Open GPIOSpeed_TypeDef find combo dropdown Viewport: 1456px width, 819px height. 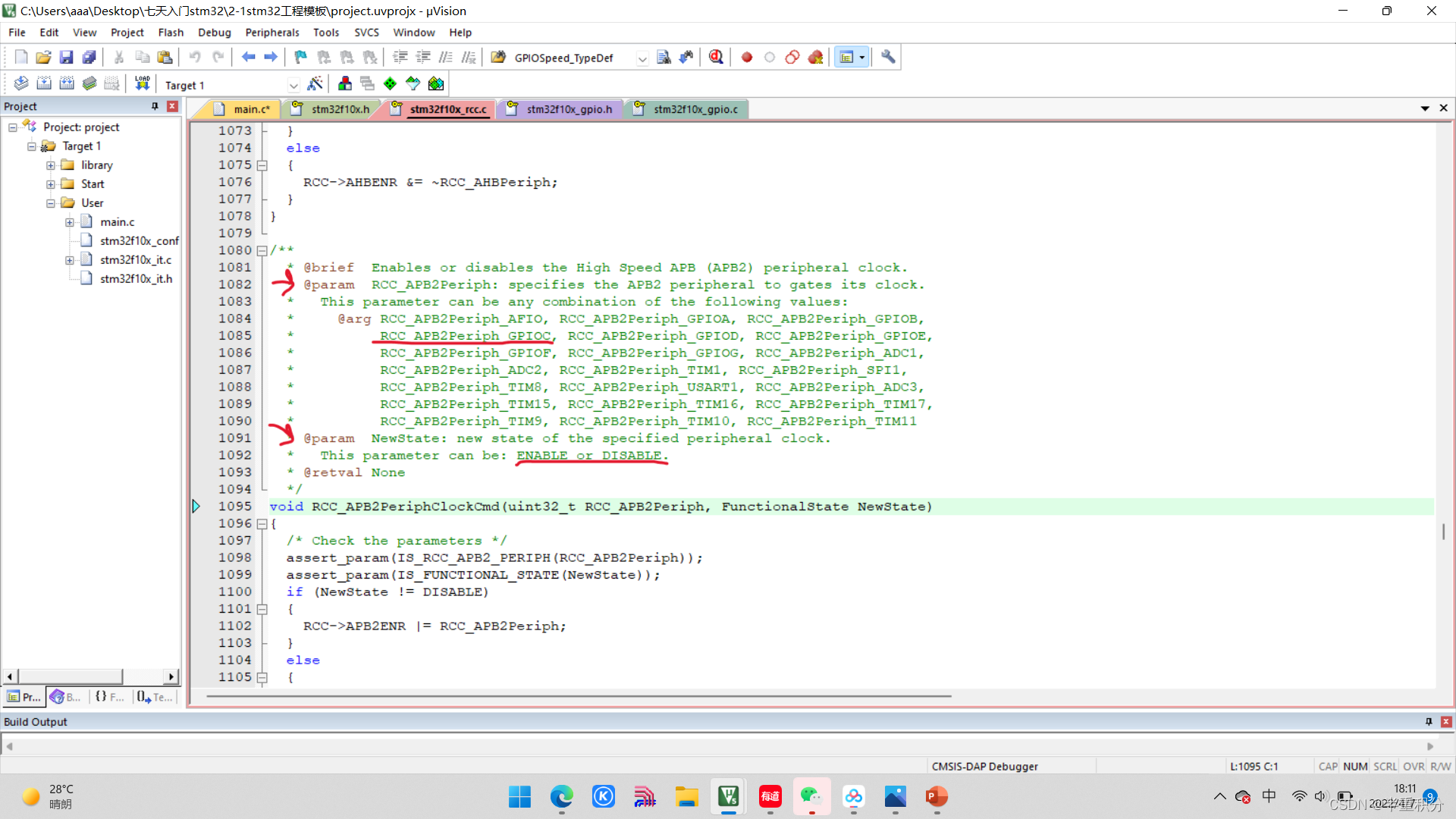[x=642, y=58]
